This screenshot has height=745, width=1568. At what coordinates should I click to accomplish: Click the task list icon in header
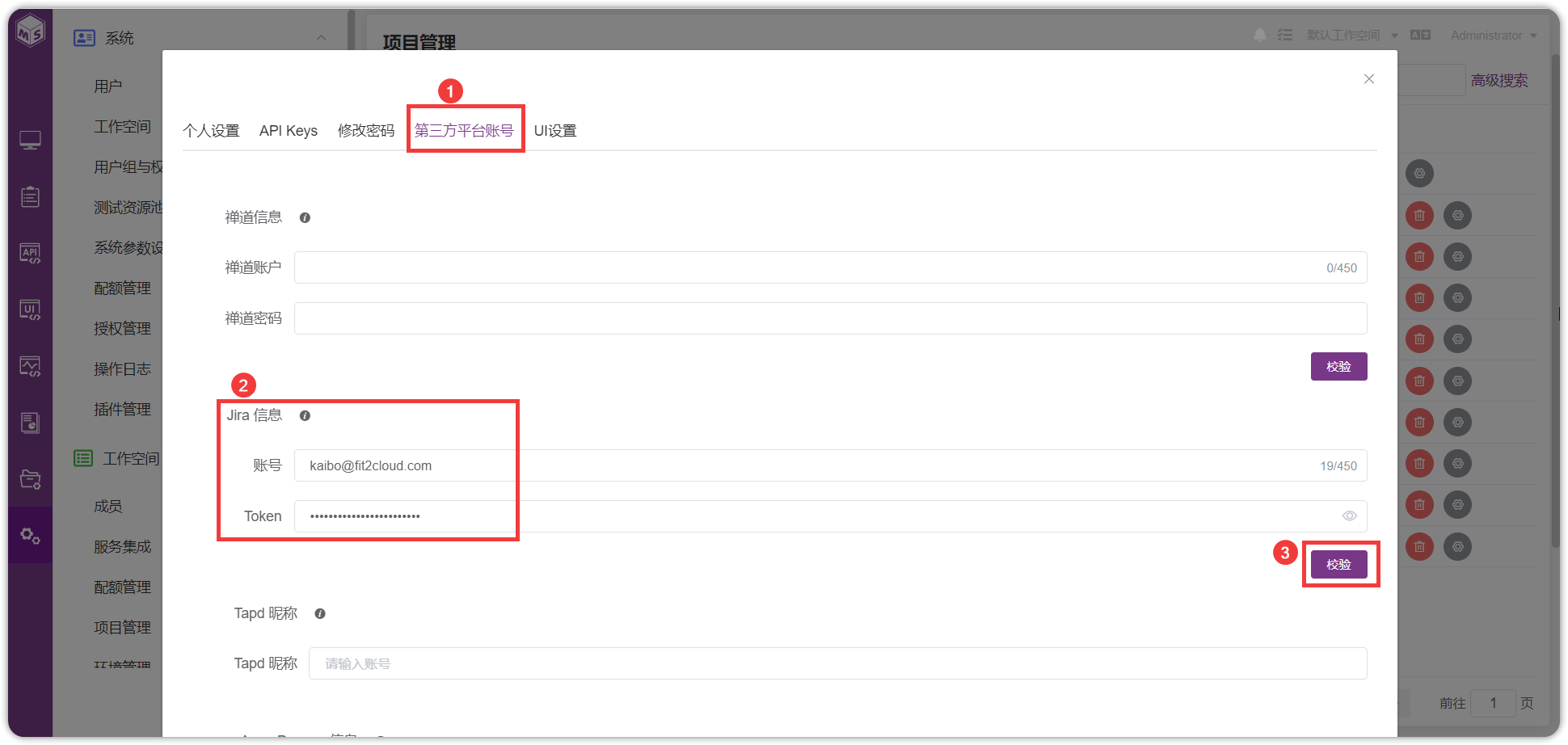[1285, 35]
